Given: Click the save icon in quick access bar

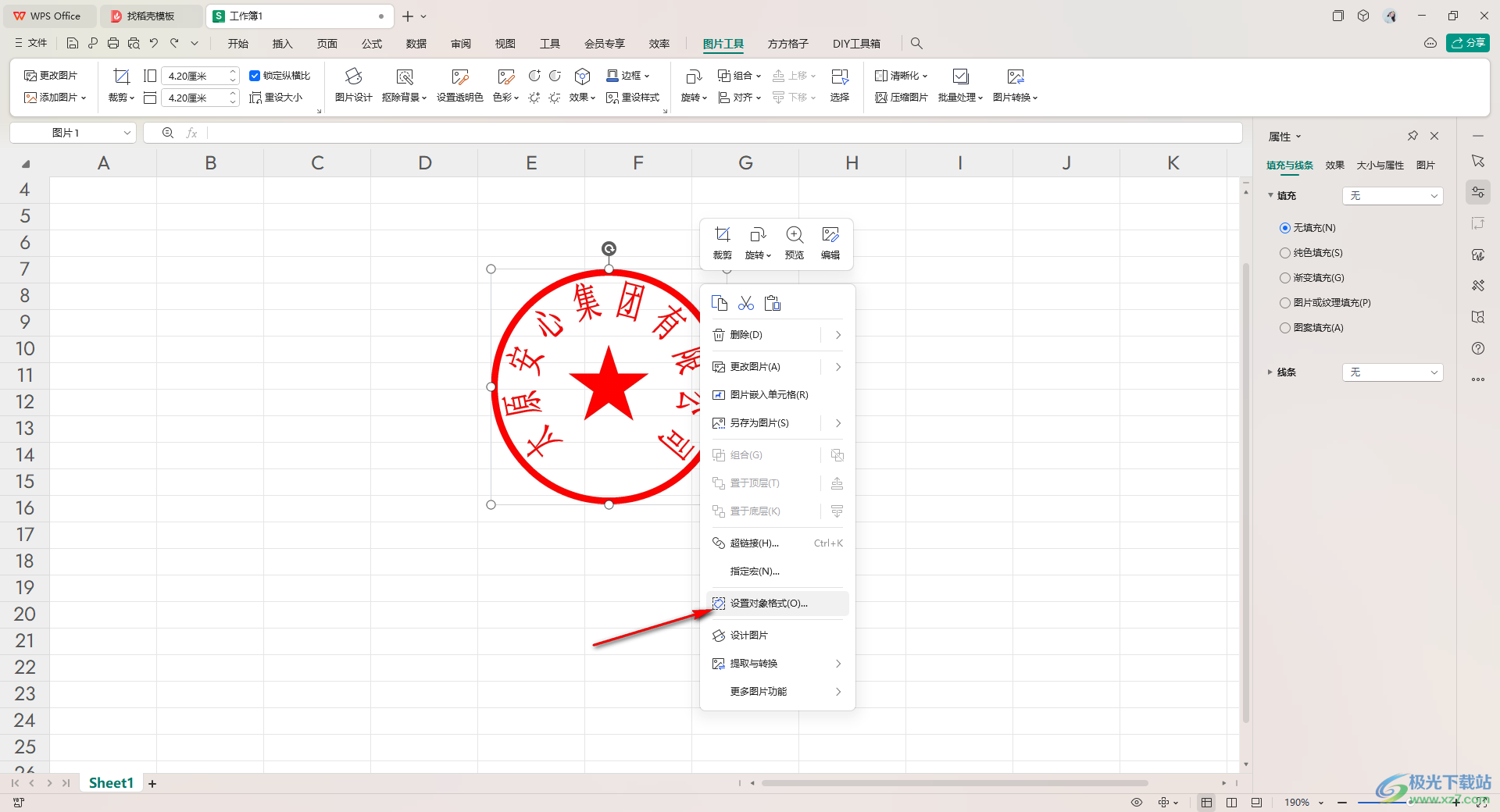Looking at the screenshot, I should [x=73, y=44].
